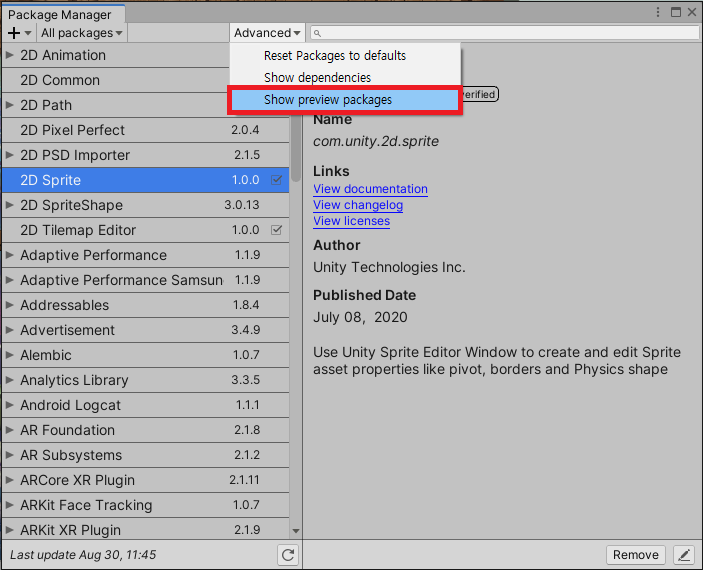Toggle the 2D Tilemap Editor installed checkmark
The width and height of the screenshot is (703, 570).
click(277, 230)
